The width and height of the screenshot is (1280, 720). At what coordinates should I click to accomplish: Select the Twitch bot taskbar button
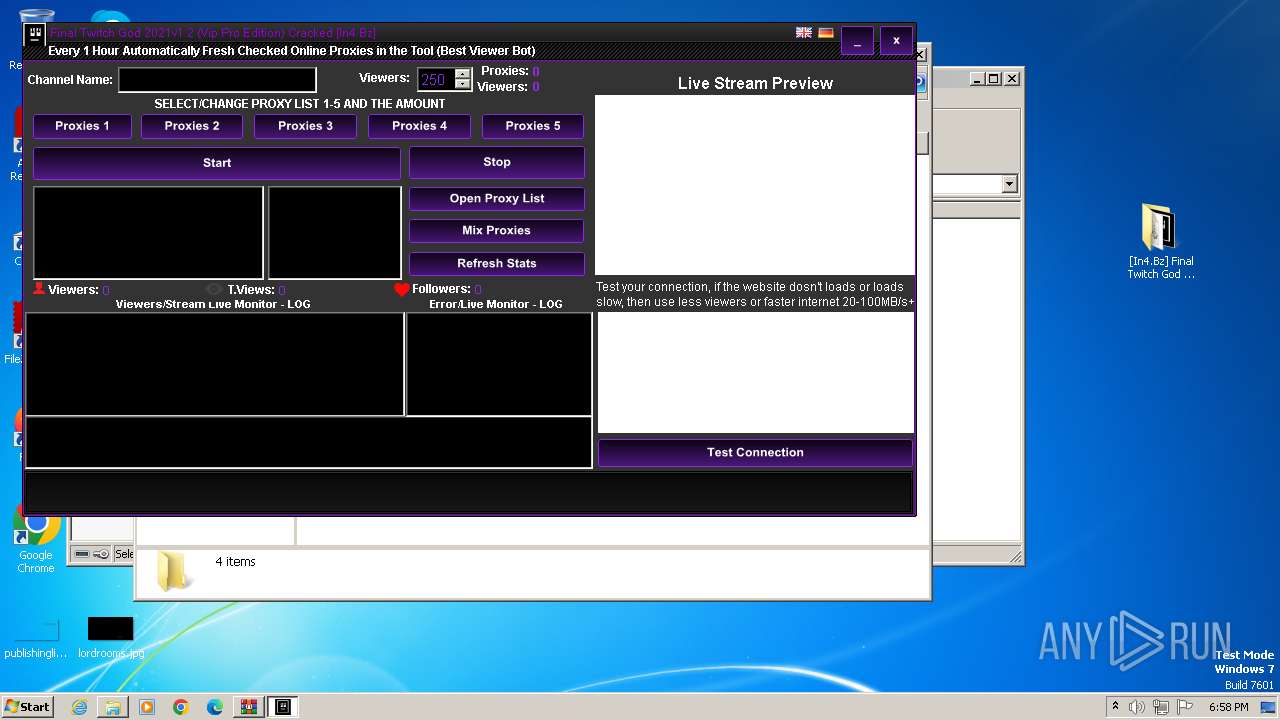point(283,707)
